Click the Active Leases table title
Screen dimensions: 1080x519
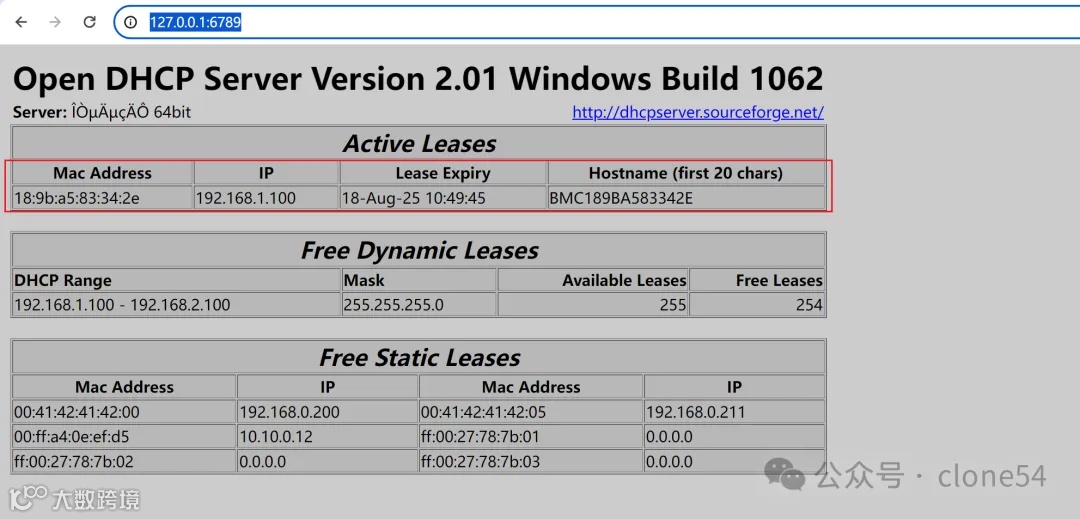click(x=419, y=143)
